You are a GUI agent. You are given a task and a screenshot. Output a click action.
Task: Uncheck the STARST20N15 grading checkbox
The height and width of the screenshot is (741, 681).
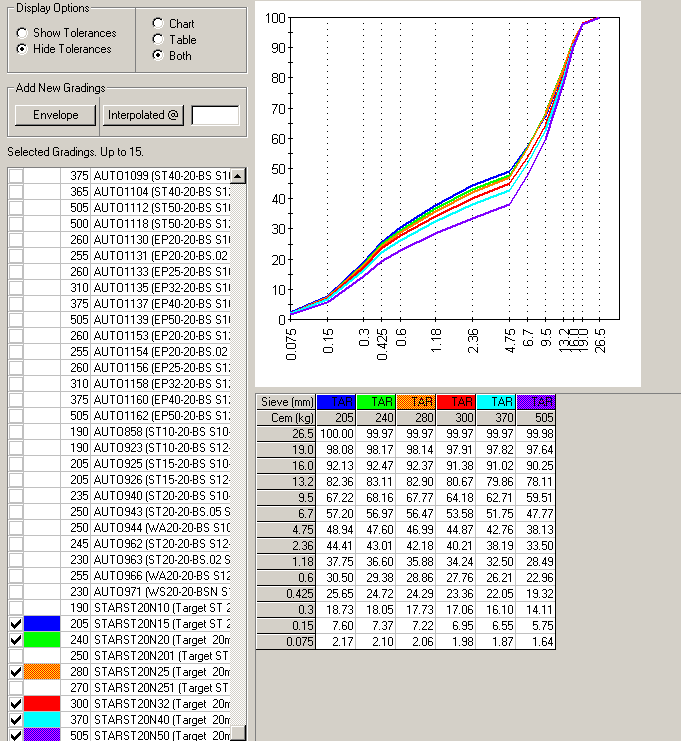16,624
